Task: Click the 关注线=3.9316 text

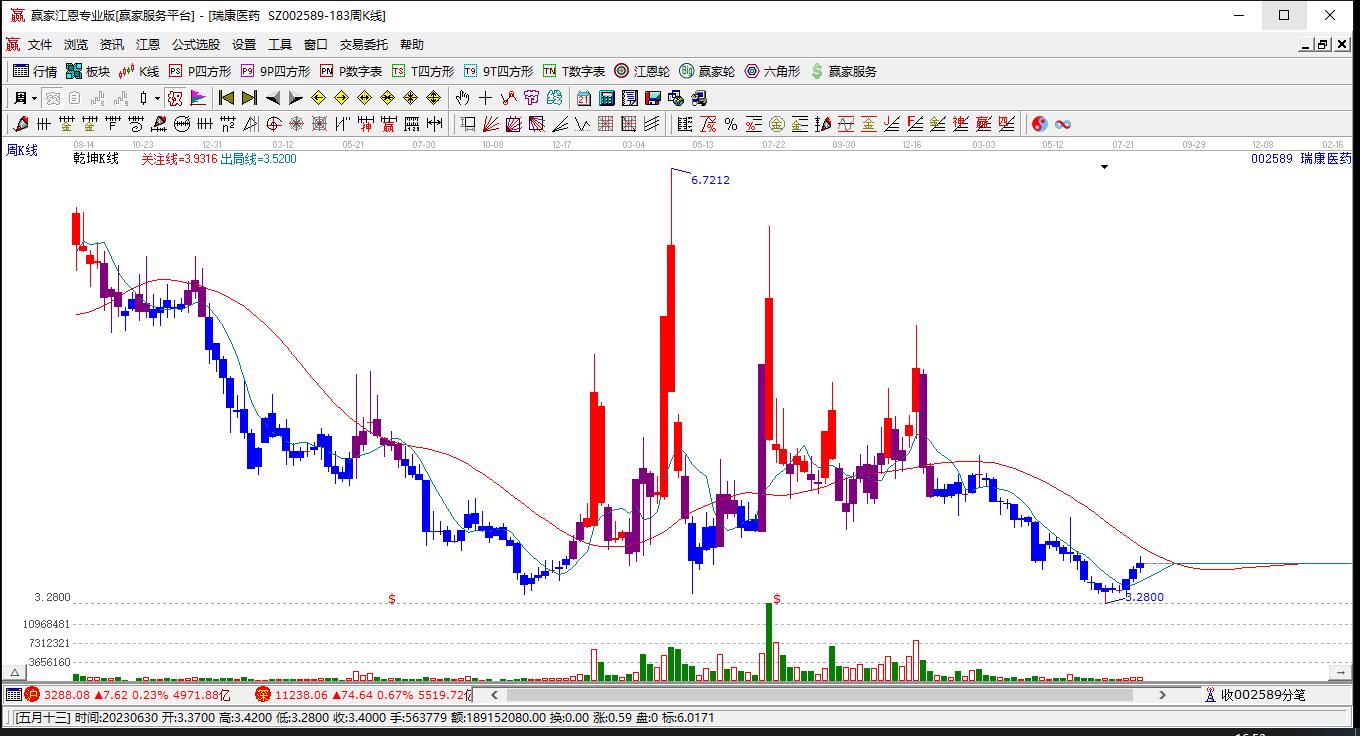Action: [179, 158]
